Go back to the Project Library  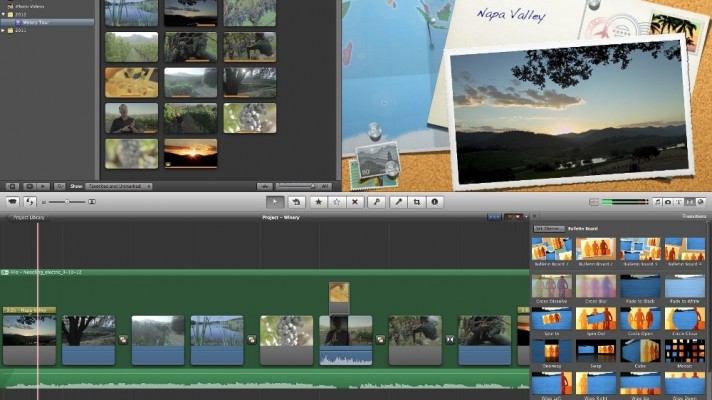pyautogui.click(x=29, y=217)
